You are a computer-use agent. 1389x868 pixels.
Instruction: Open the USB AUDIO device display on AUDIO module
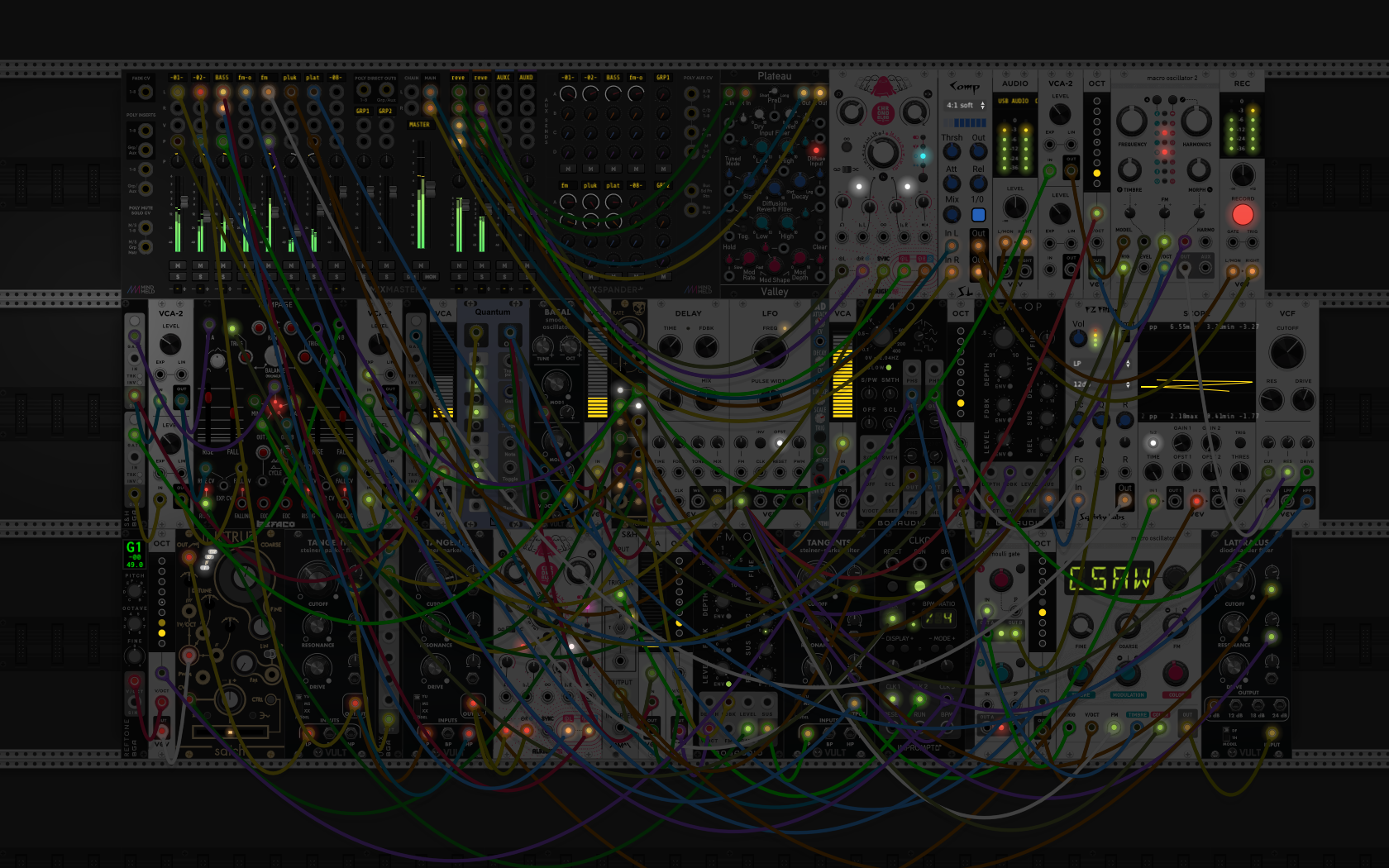click(x=1015, y=101)
